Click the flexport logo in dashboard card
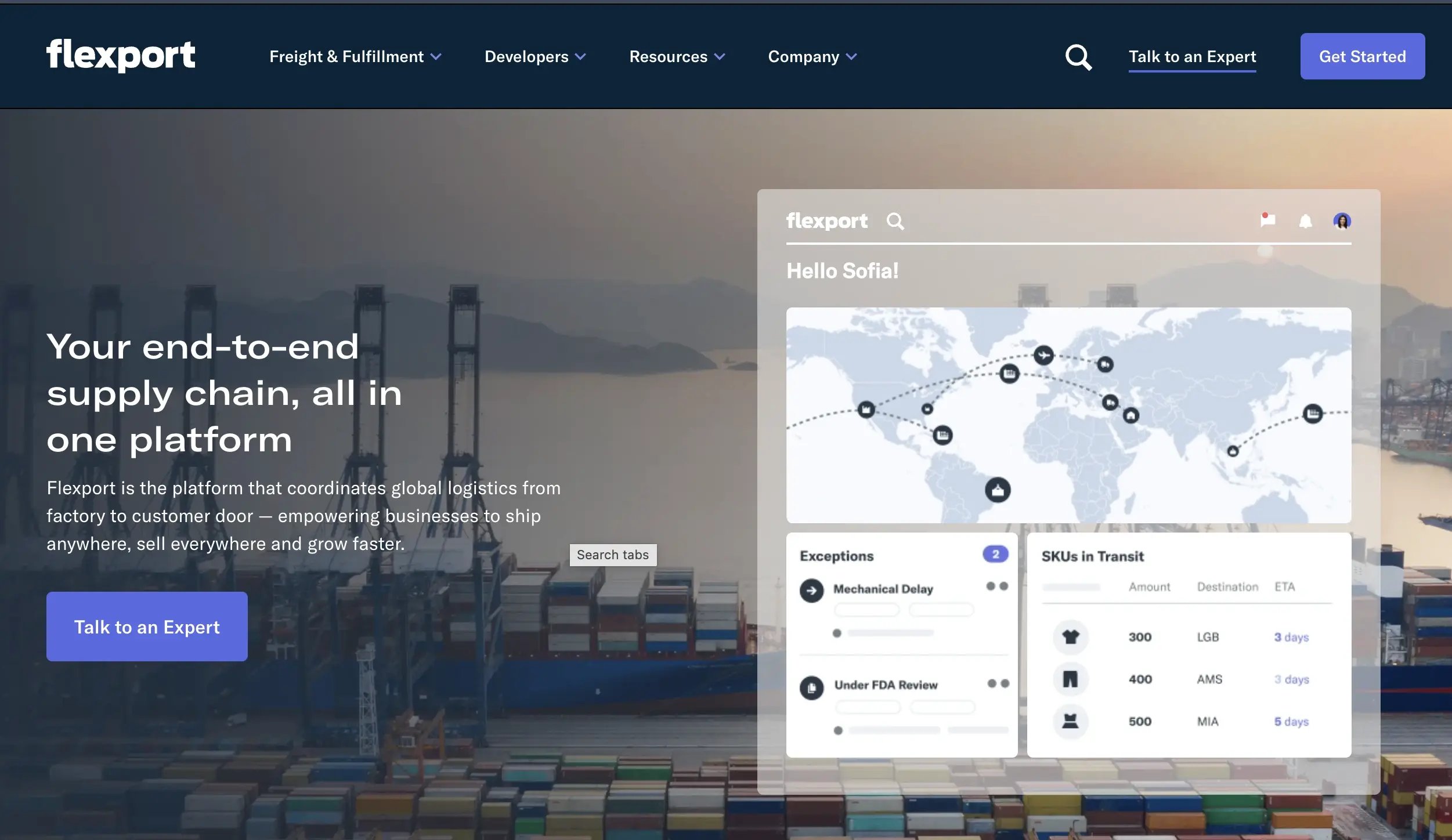1452x840 pixels. click(x=827, y=220)
